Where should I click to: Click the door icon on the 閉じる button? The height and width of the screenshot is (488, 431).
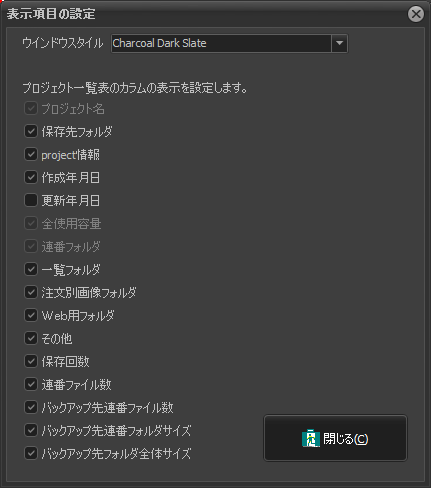311,438
